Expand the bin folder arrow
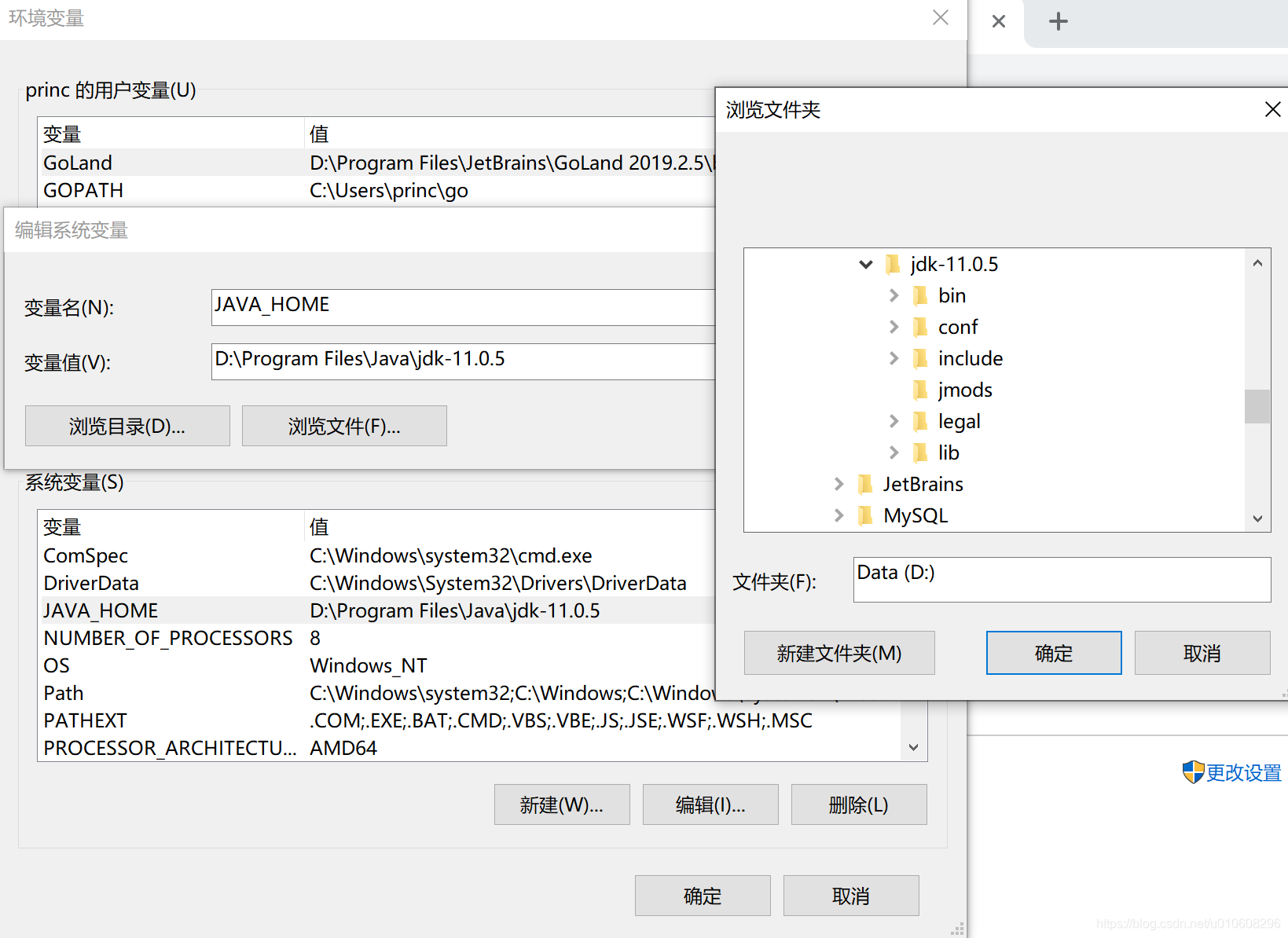The image size is (1288, 938). [x=894, y=295]
